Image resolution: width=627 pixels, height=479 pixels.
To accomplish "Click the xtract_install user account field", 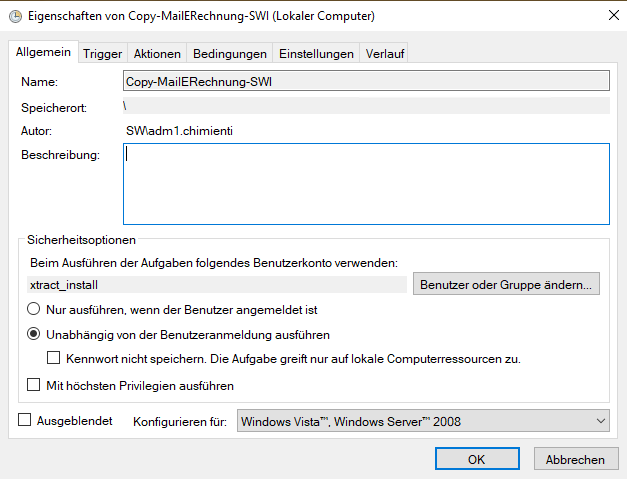I will 217,284.
